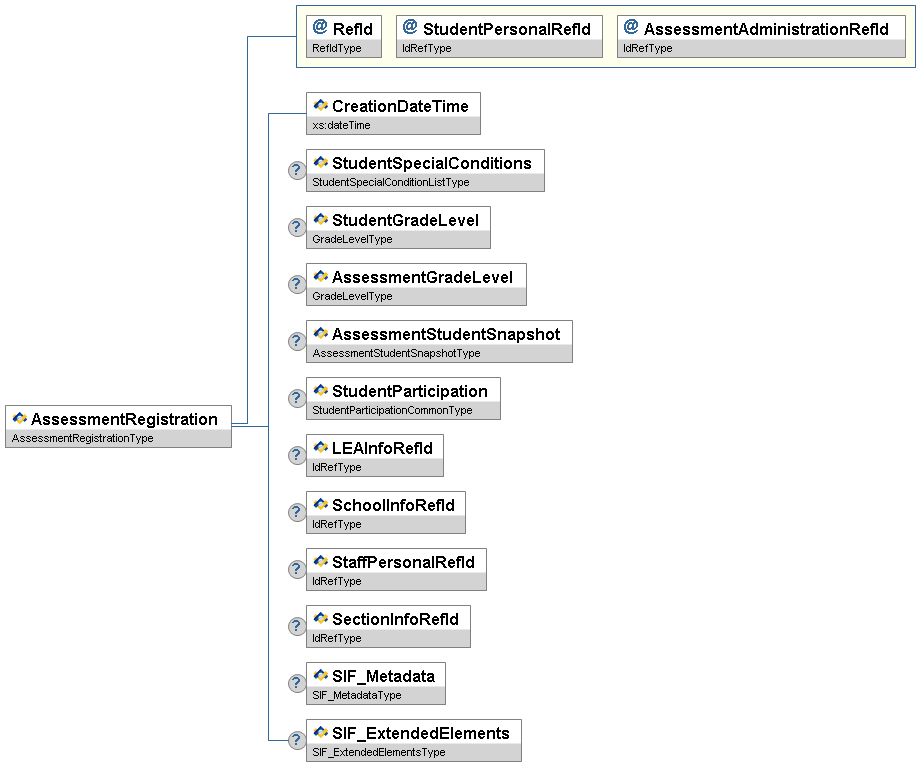Select the CreationDateTime element box
Screen dimensions: 920x766
point(399,106)
